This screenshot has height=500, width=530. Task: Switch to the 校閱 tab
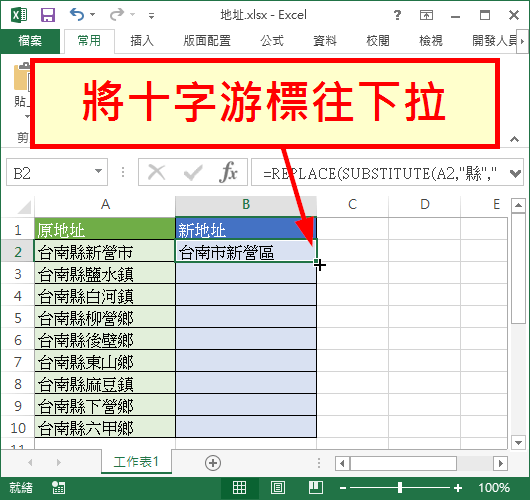(378, 41)
